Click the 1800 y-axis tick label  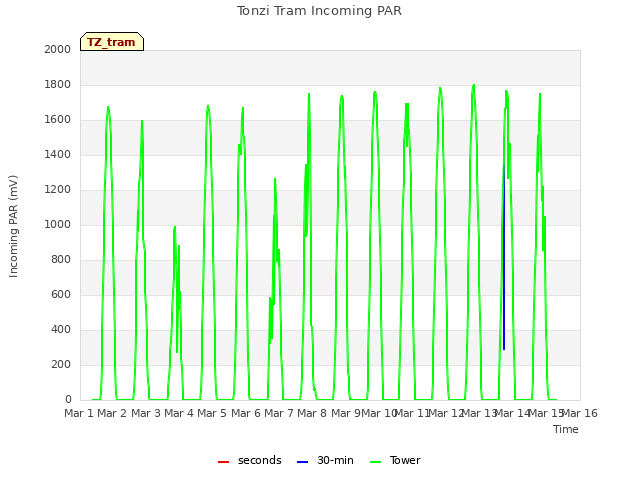[58, 84]
